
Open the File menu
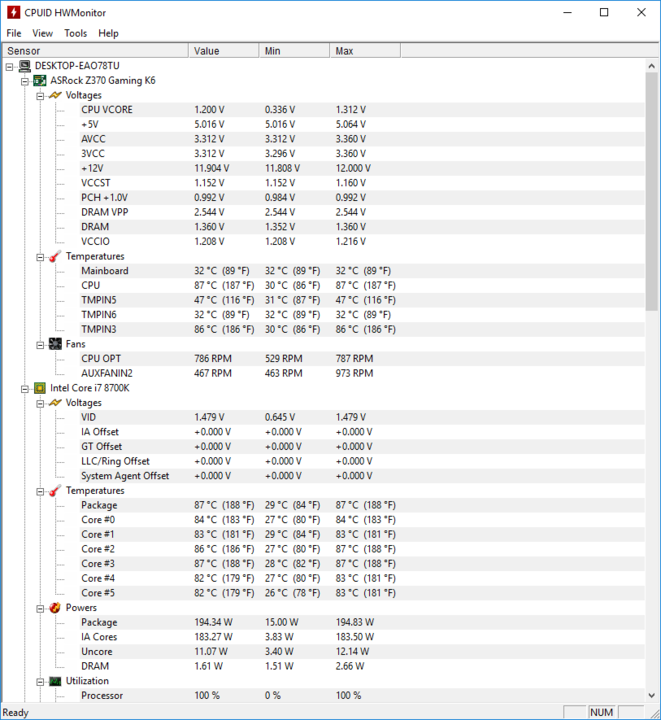tap(14, 33)
